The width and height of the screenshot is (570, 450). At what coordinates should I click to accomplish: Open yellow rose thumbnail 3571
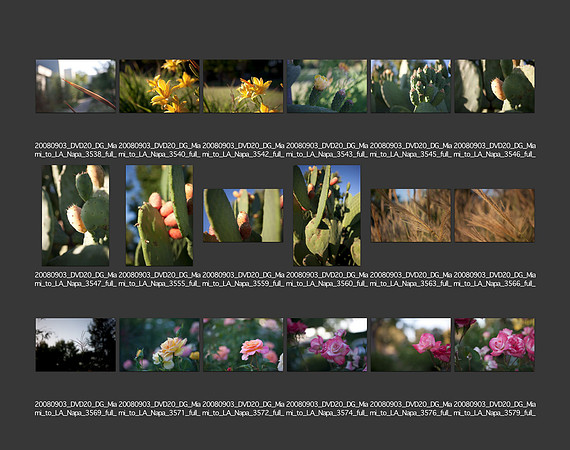160,345
